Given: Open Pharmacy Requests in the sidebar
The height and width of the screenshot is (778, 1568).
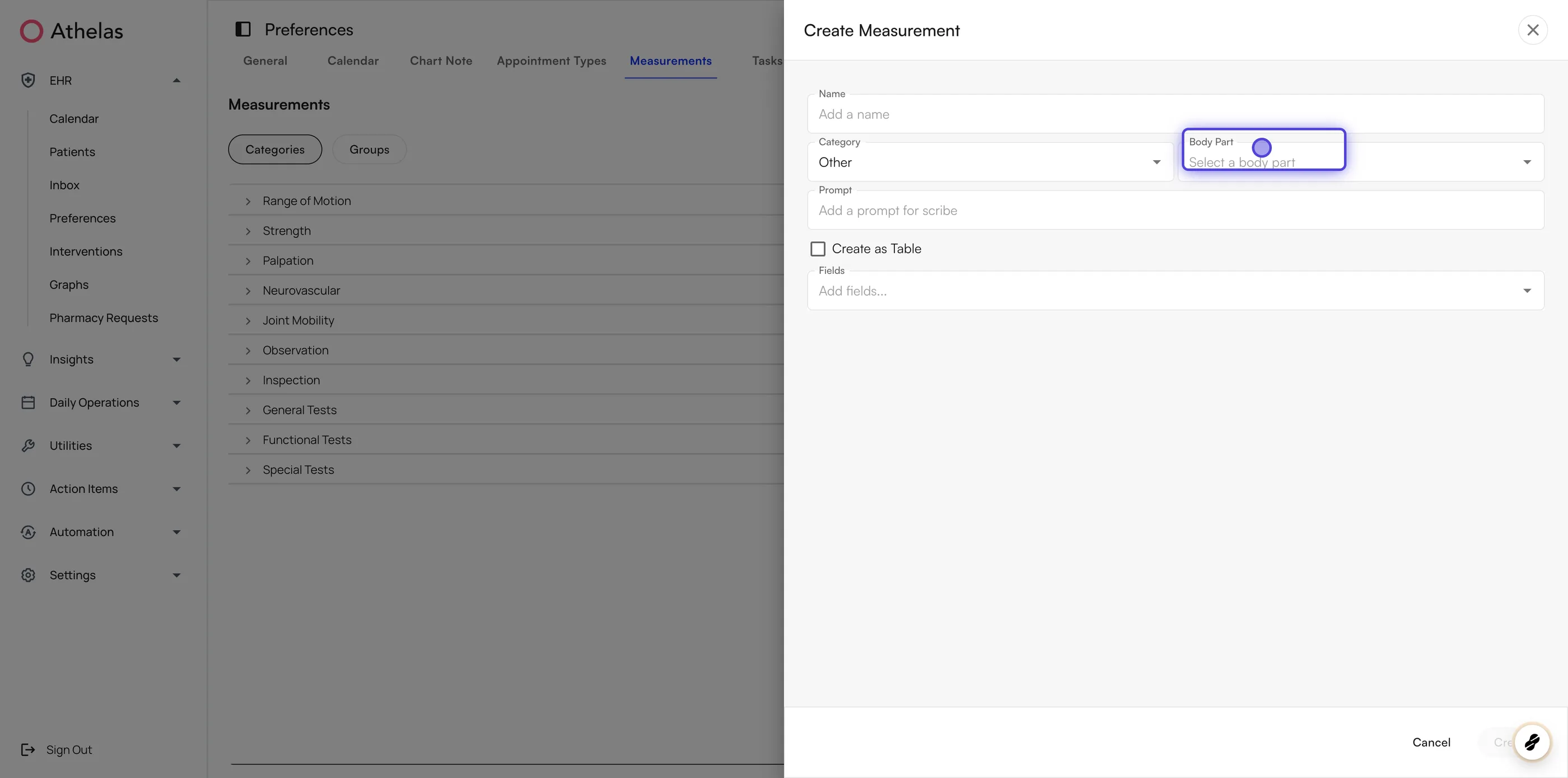Looking at the screenshot, I should pyautogui.click(x=104, y=318).
